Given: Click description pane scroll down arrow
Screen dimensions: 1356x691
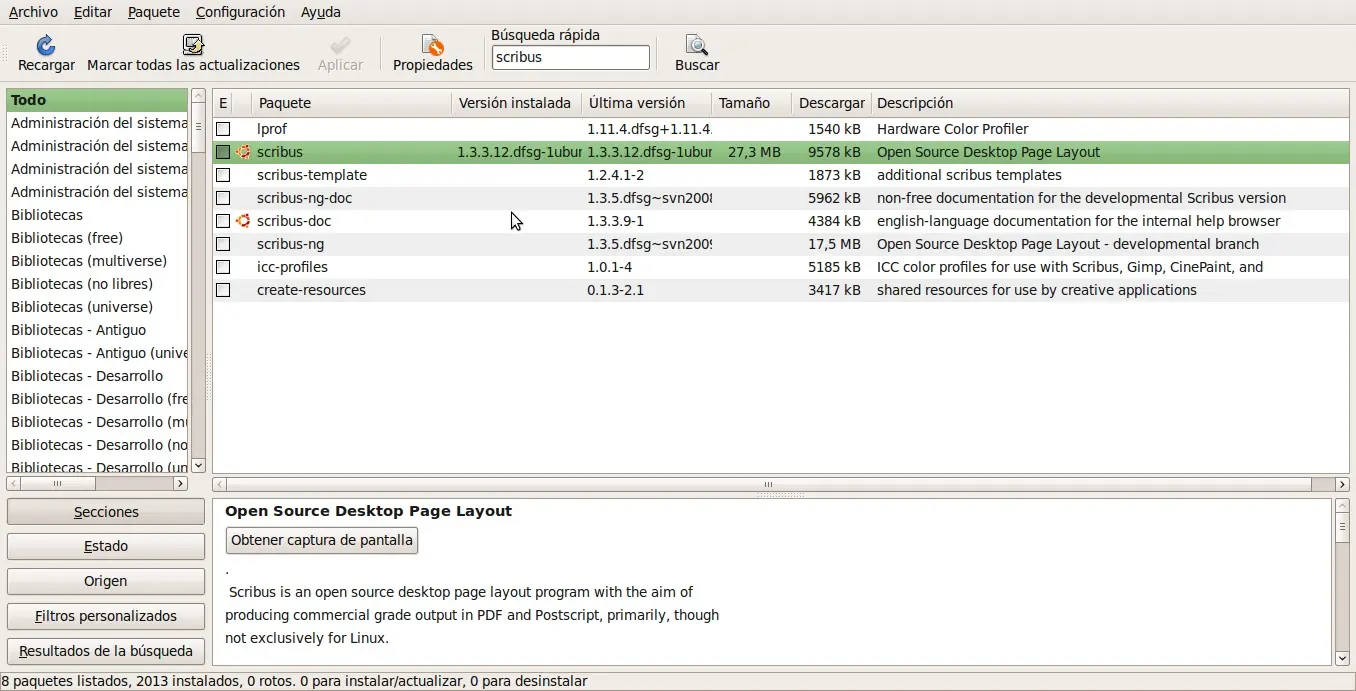Looking at the screenshot, I should [1342, 658].
